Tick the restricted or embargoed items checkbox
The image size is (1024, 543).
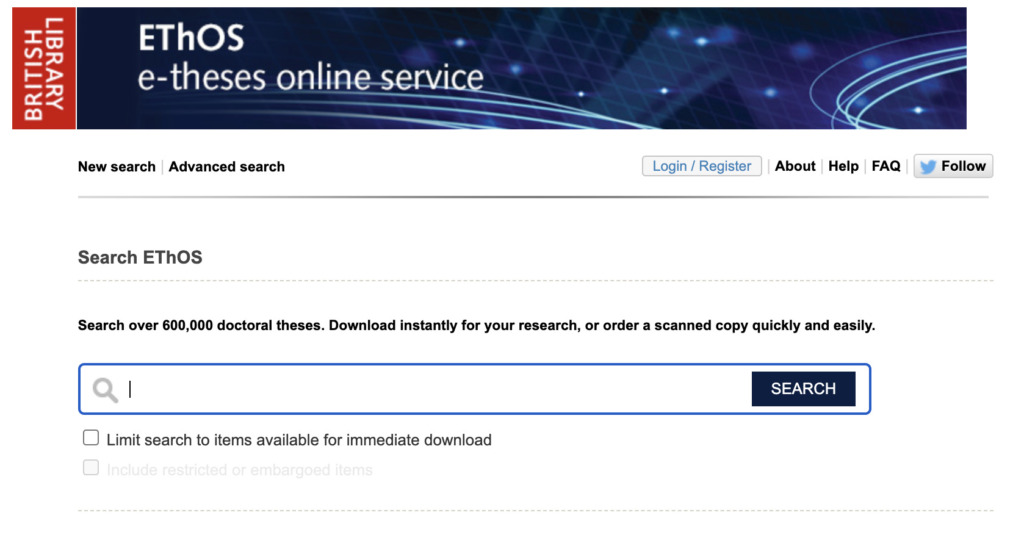point(91,468)
